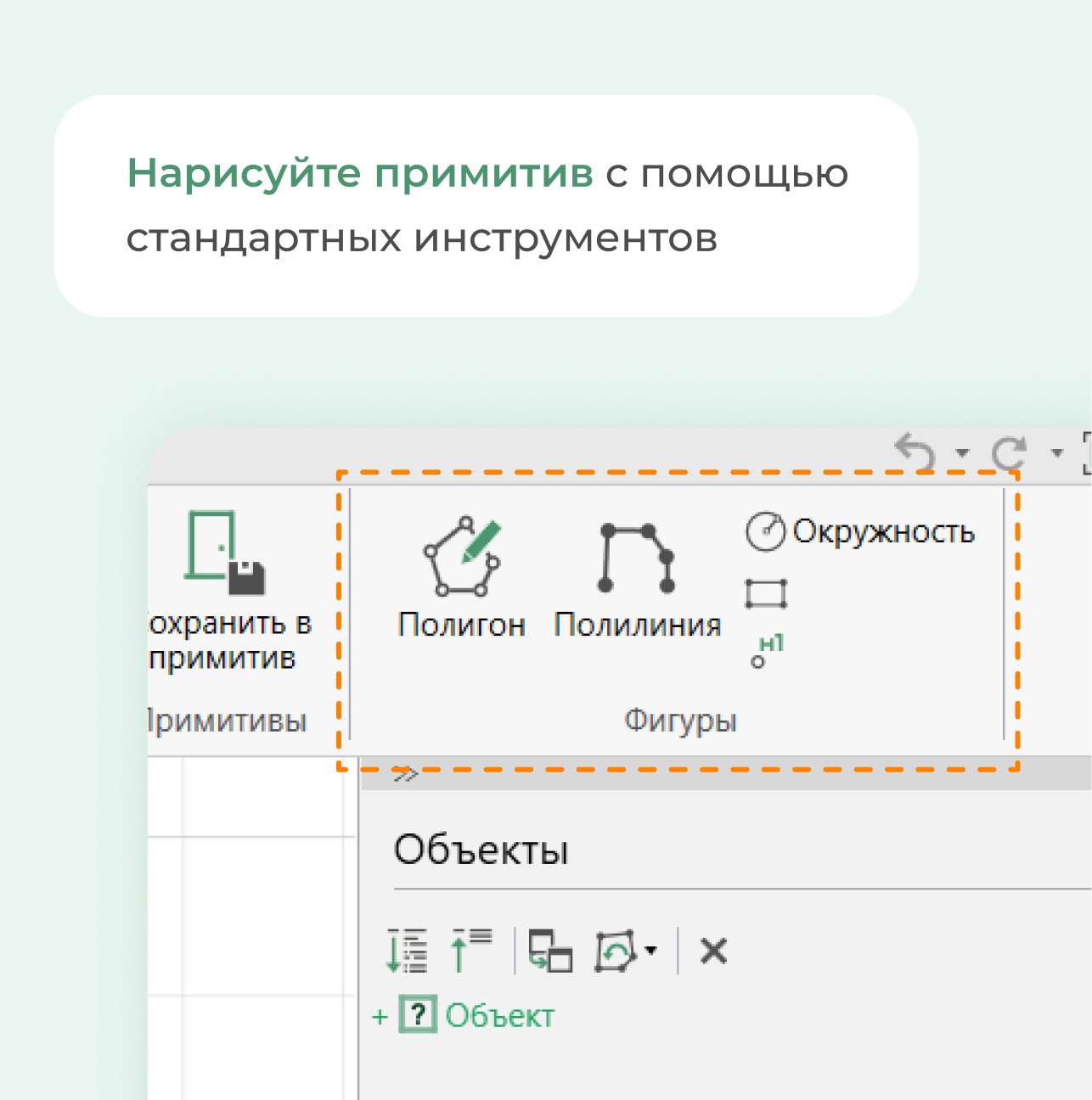Select the н1 point tool
Screen dimensions: 1092x1100
[x=767, y=652]
